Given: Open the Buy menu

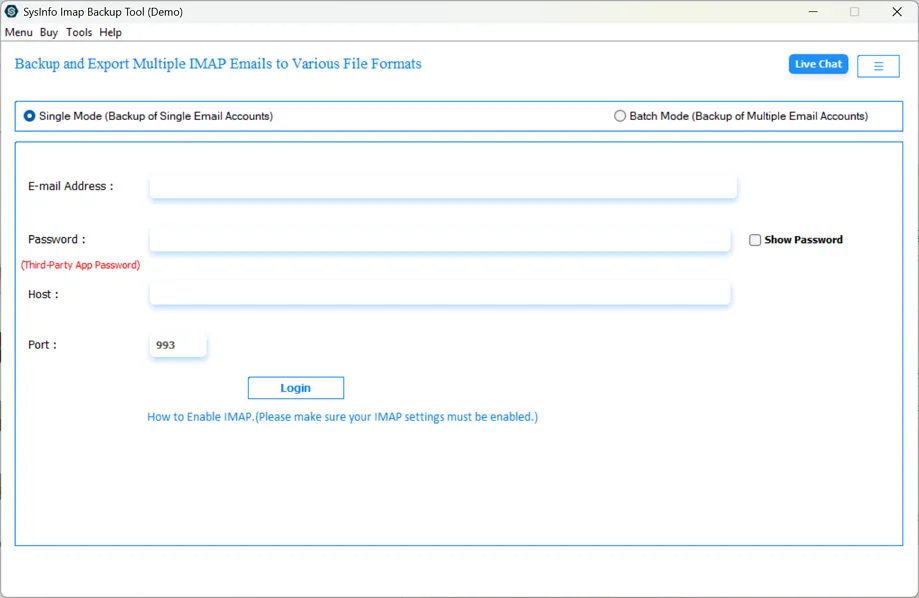Looking at the screenshot, I should (48, 32).
